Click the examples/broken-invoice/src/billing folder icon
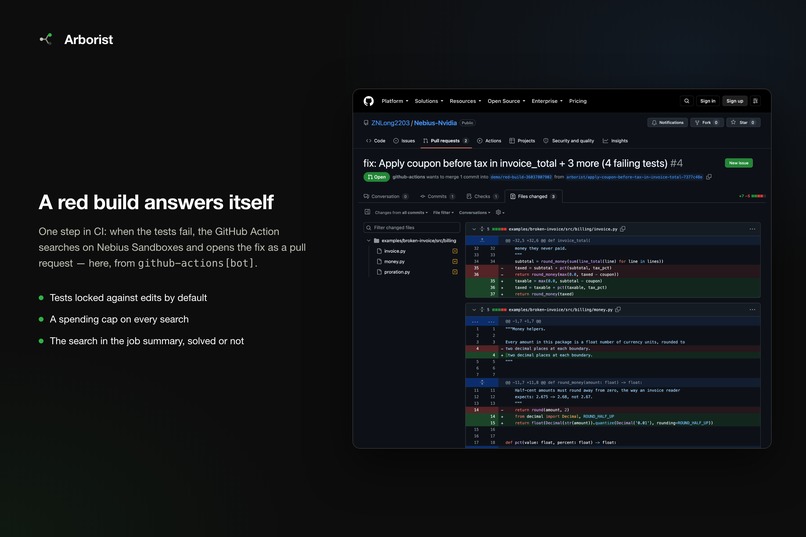 coord(376,240)
